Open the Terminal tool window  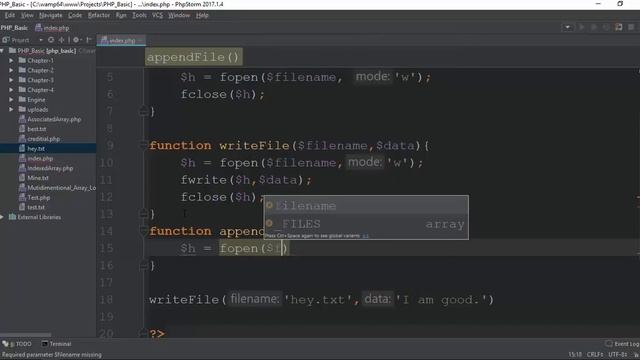[x=56, y=344]
